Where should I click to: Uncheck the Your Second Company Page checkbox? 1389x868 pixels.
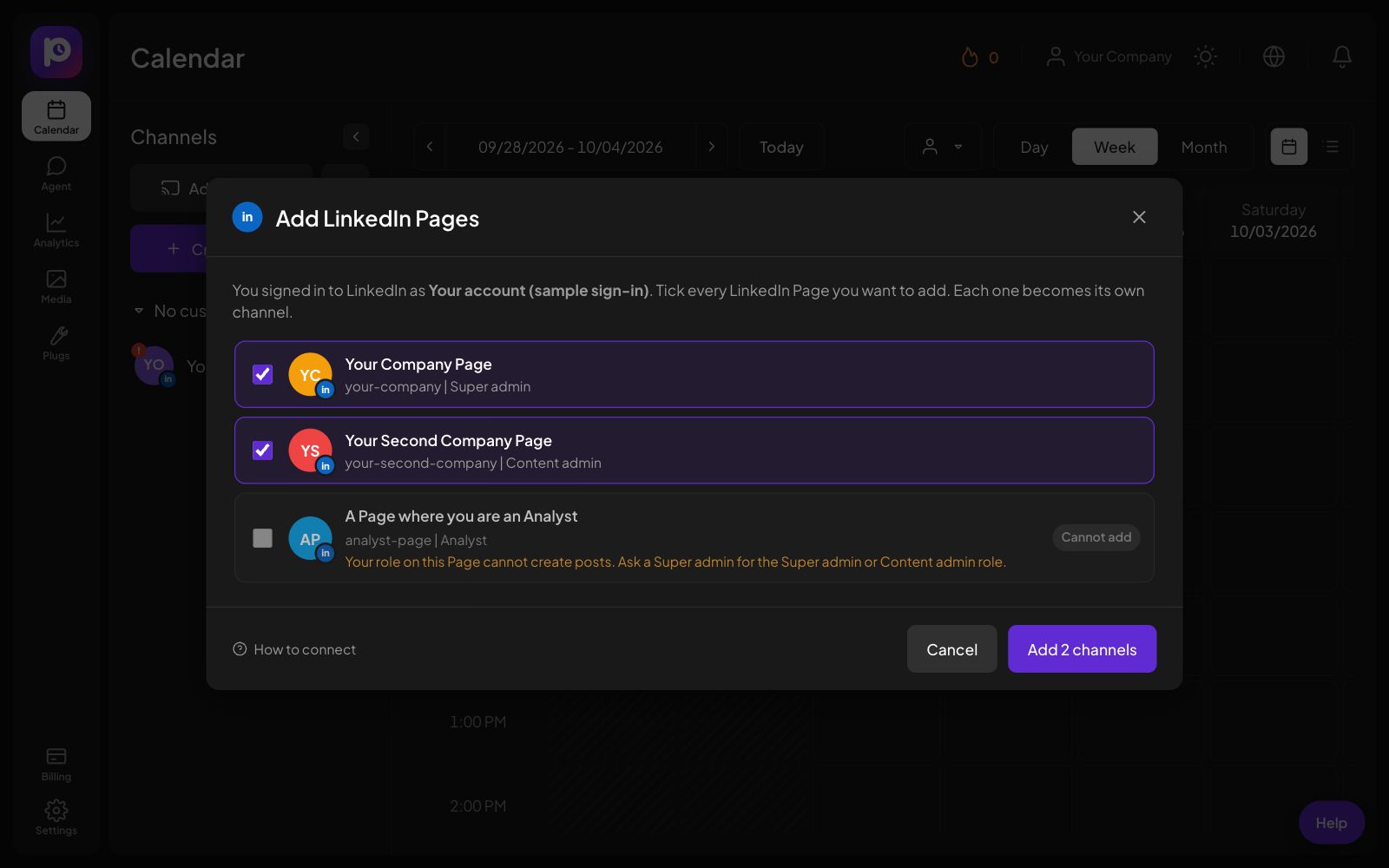click(x=262, y=450)
